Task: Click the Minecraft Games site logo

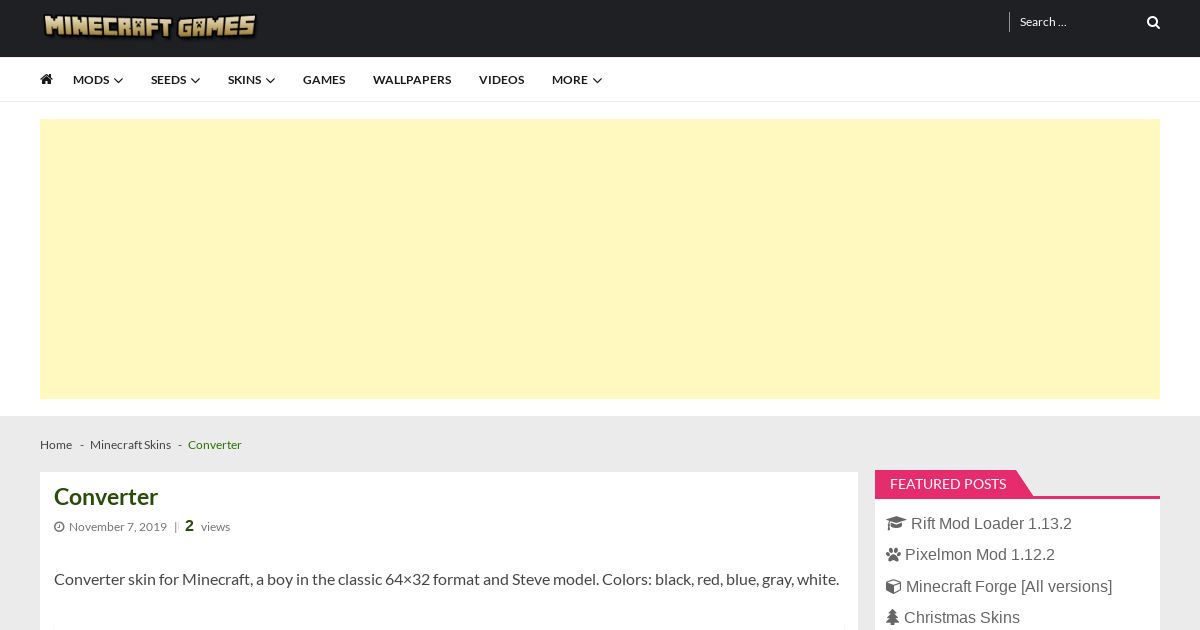Action: click(150, 26)
